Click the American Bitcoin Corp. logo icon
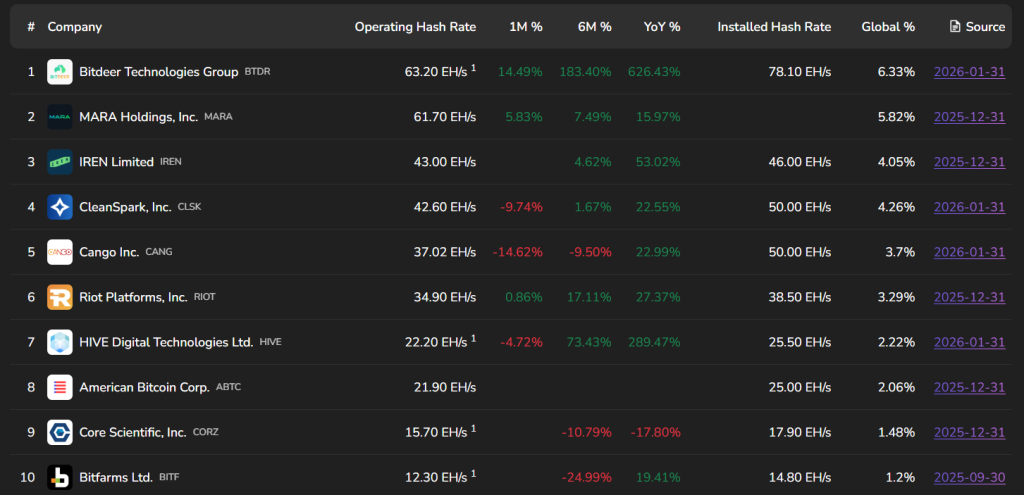 coord(60,387)
